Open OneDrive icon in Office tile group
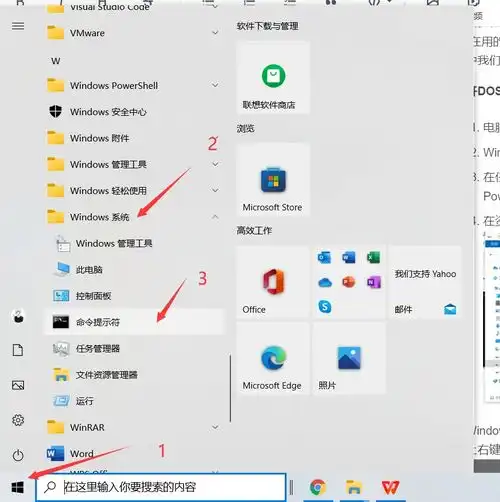Image resolution: width=500 pixels, height=502 pixels. (325, 283)
